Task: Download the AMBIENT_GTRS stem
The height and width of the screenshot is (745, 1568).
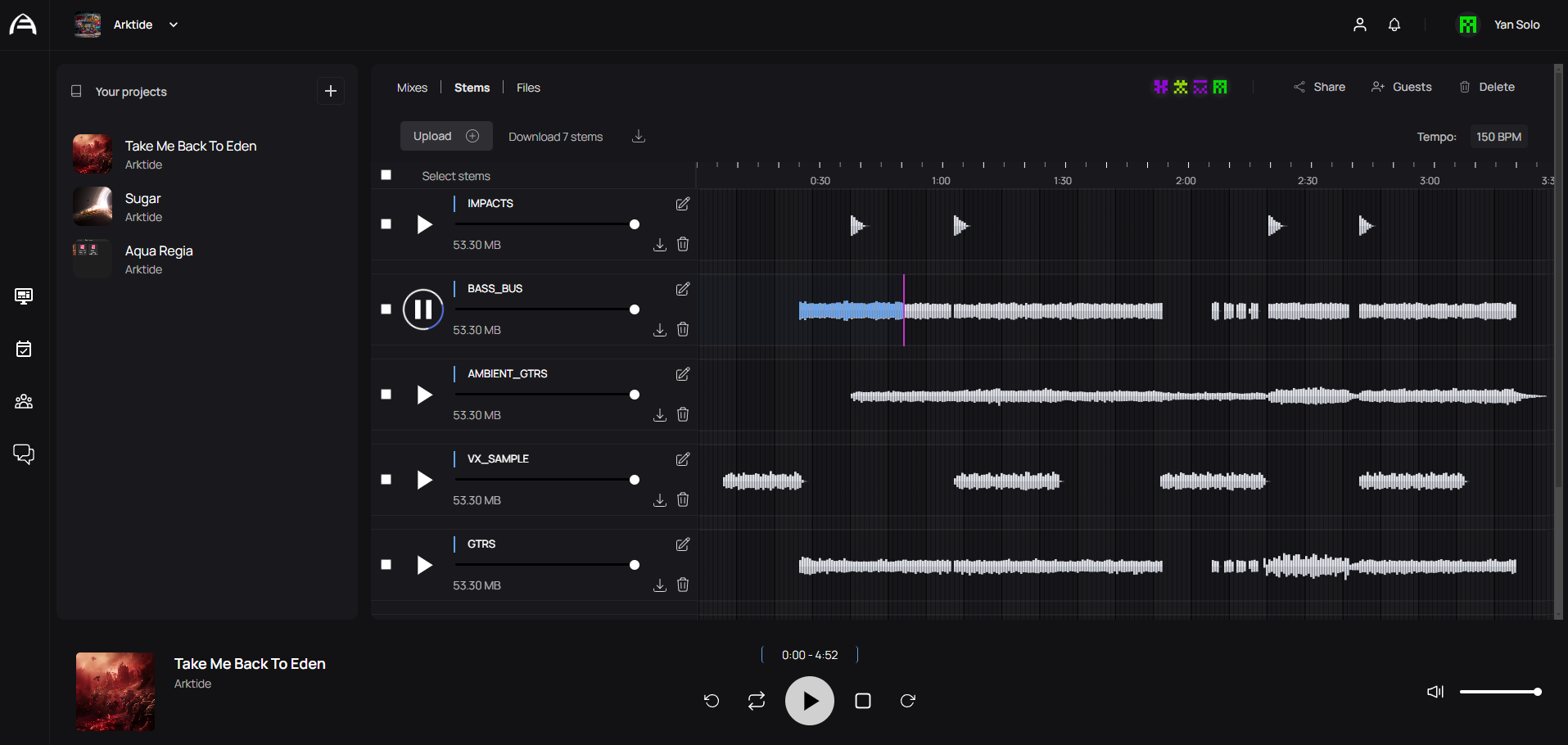Action: click(660, 415)
